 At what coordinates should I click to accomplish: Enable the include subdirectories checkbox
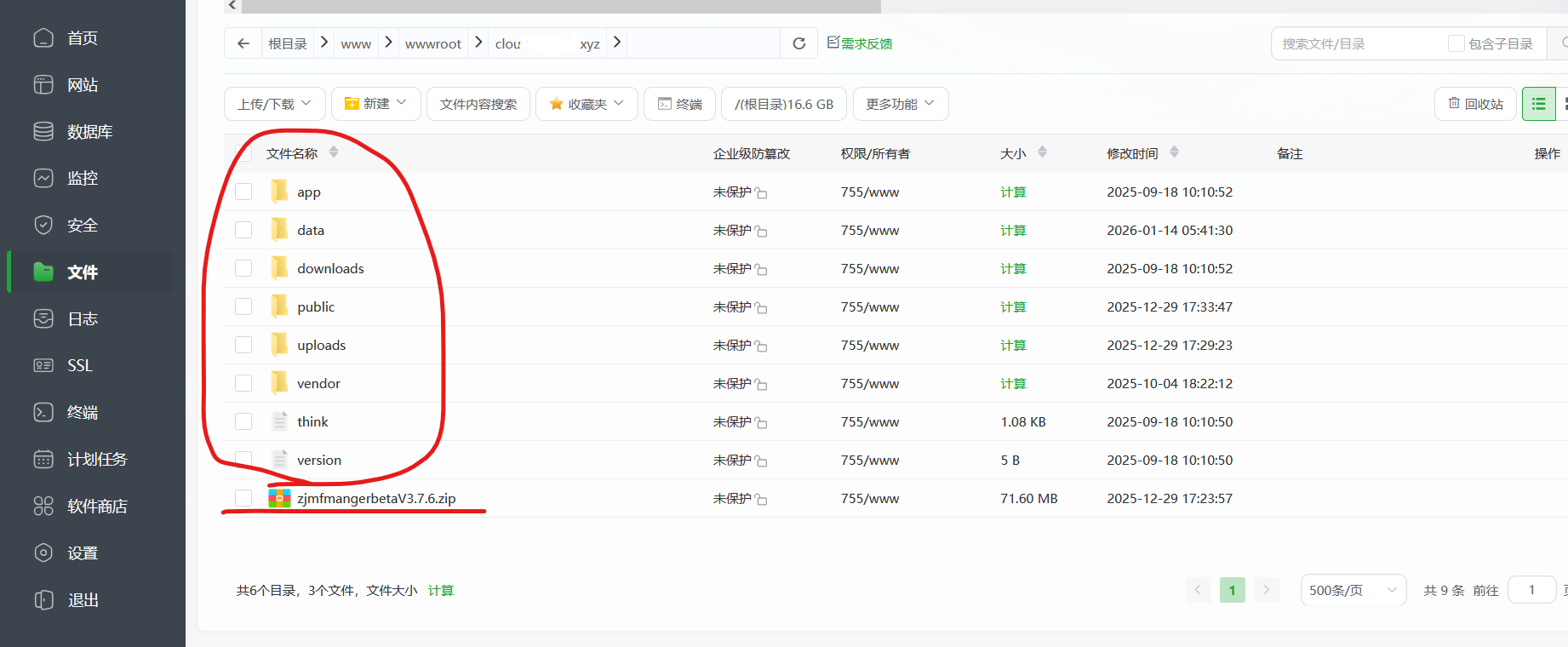(x=1456, y=43)
